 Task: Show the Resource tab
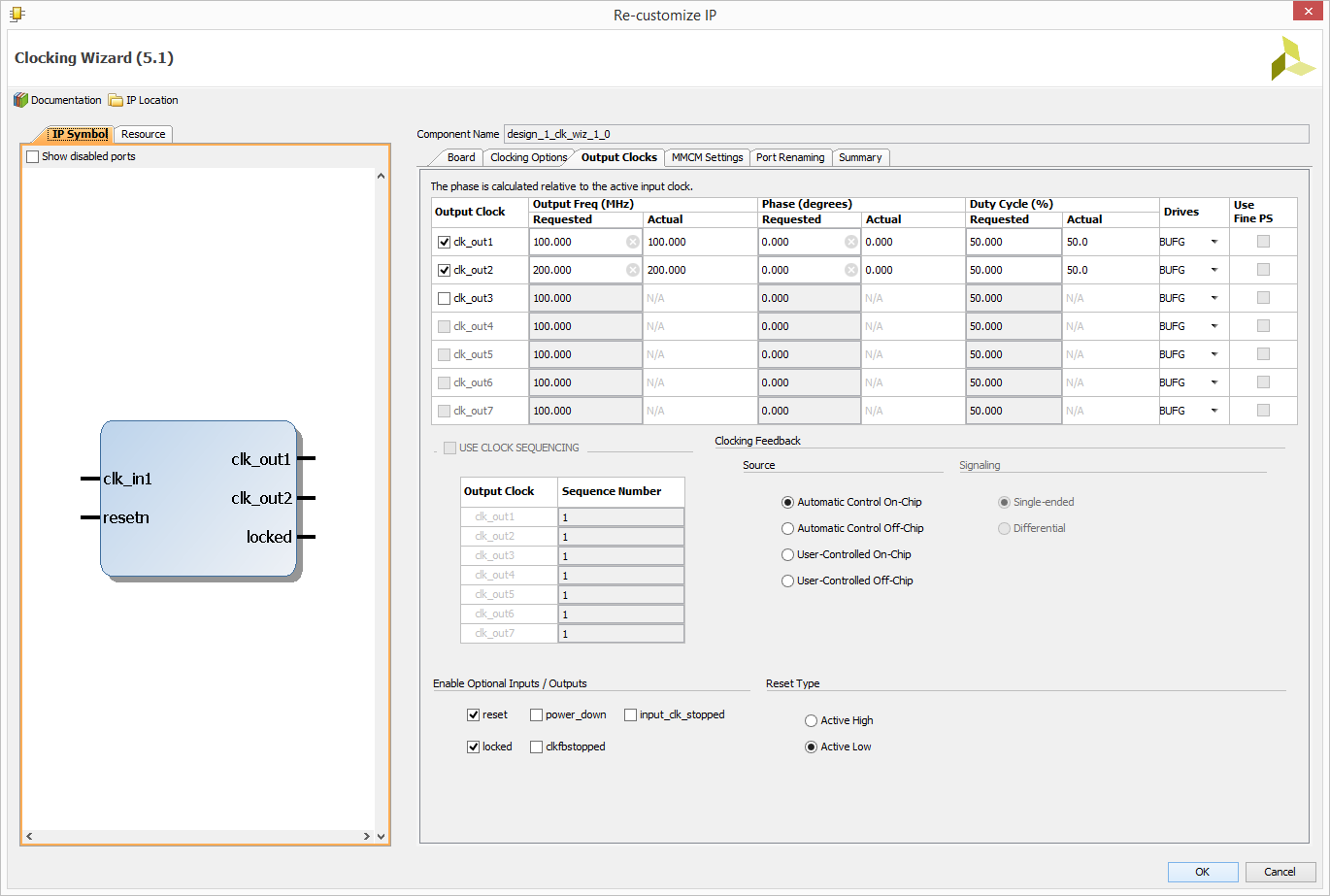click(x=143, y=134)
